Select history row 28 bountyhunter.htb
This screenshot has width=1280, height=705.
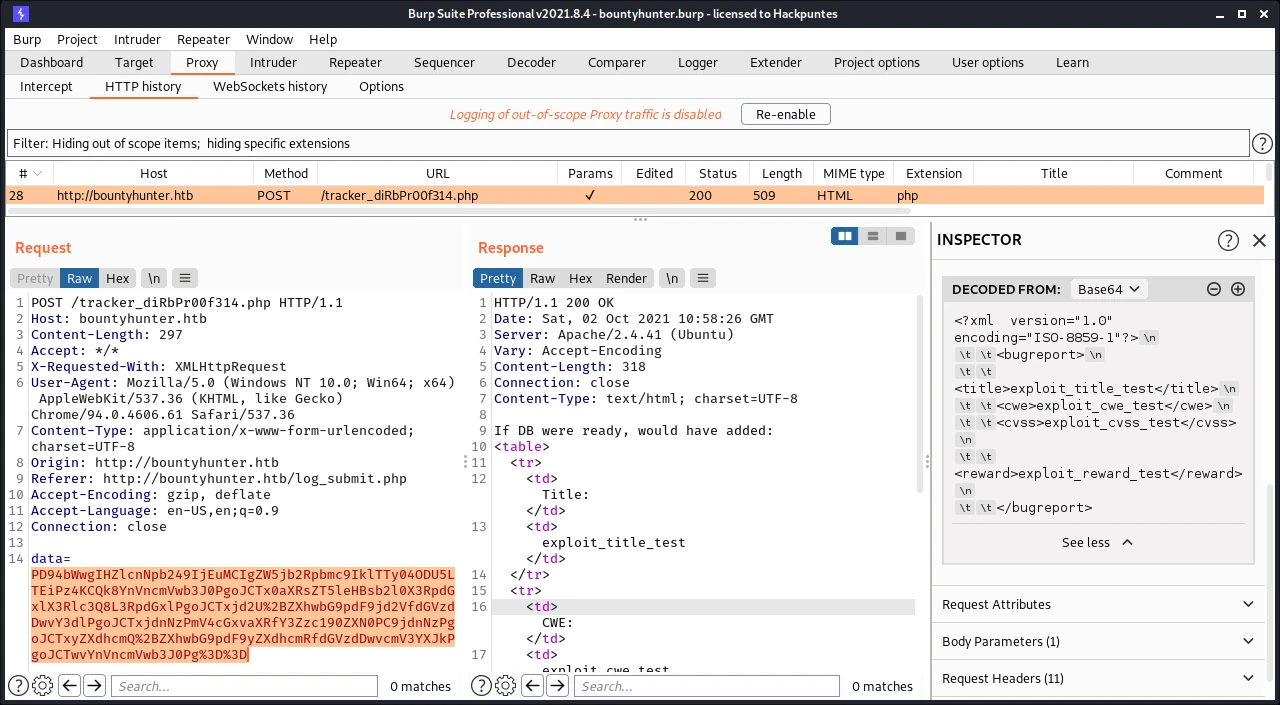[635, 195]
